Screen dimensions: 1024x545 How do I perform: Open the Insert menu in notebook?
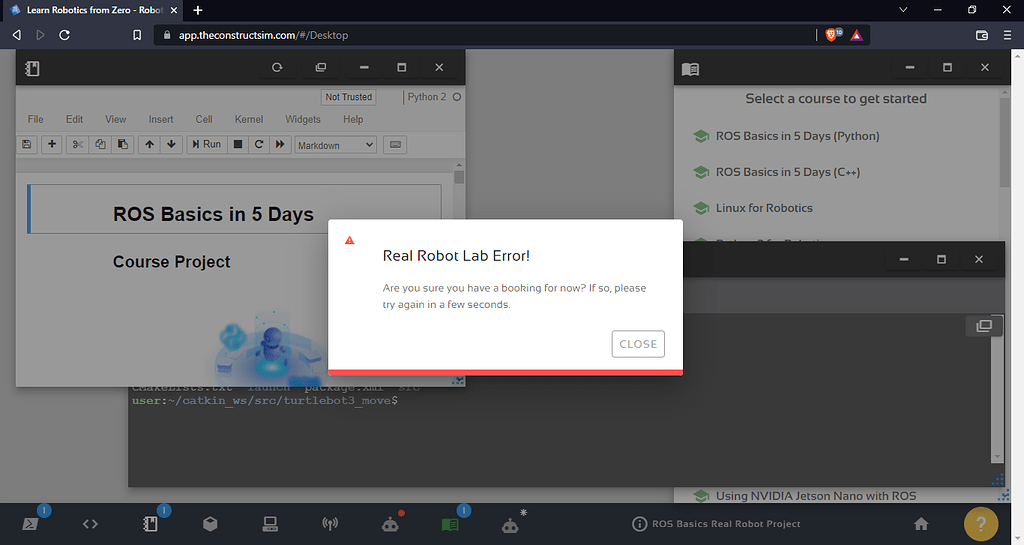pos(161,119)
